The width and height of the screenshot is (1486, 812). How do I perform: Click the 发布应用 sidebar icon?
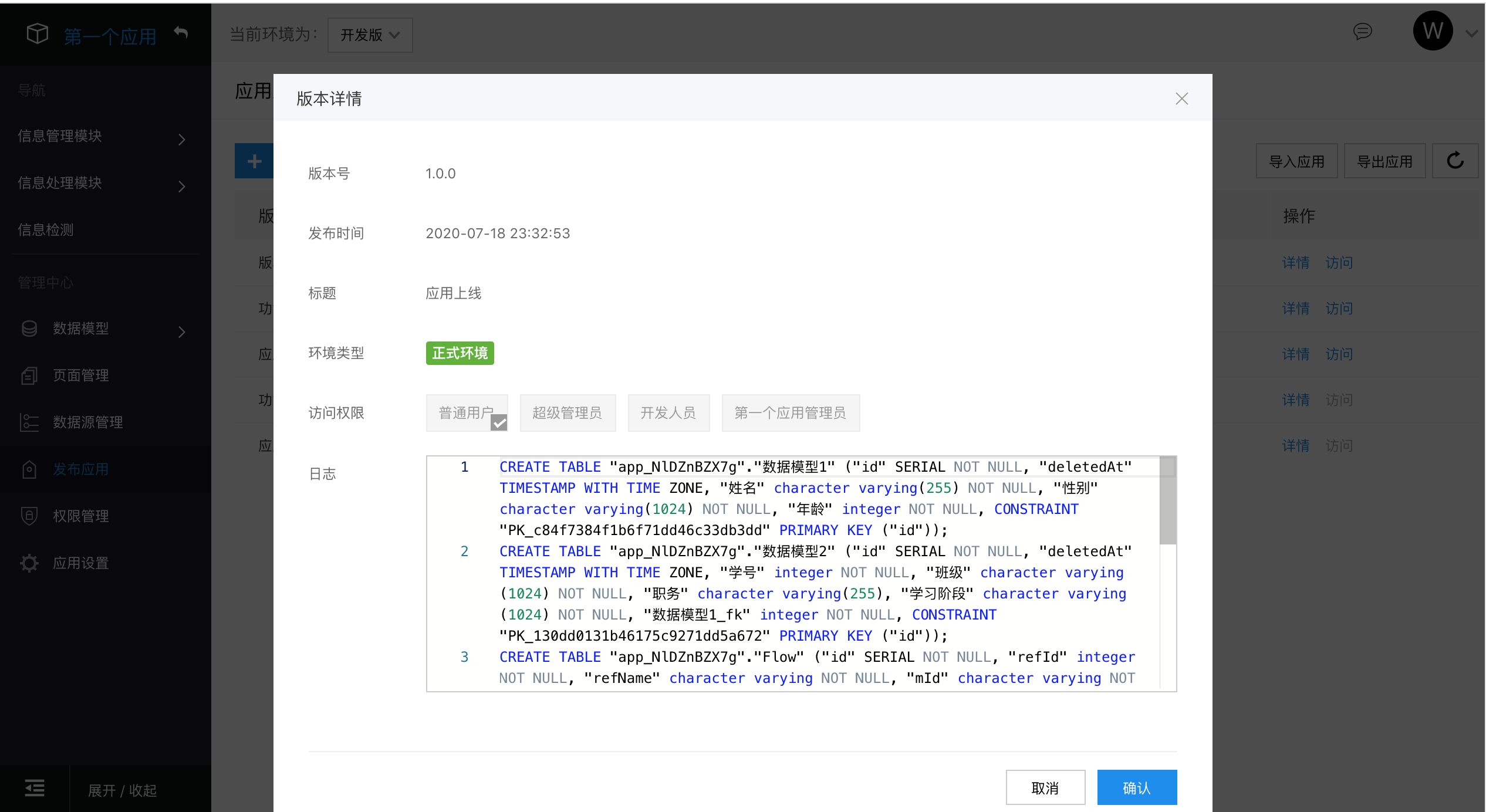click(31, 468)
